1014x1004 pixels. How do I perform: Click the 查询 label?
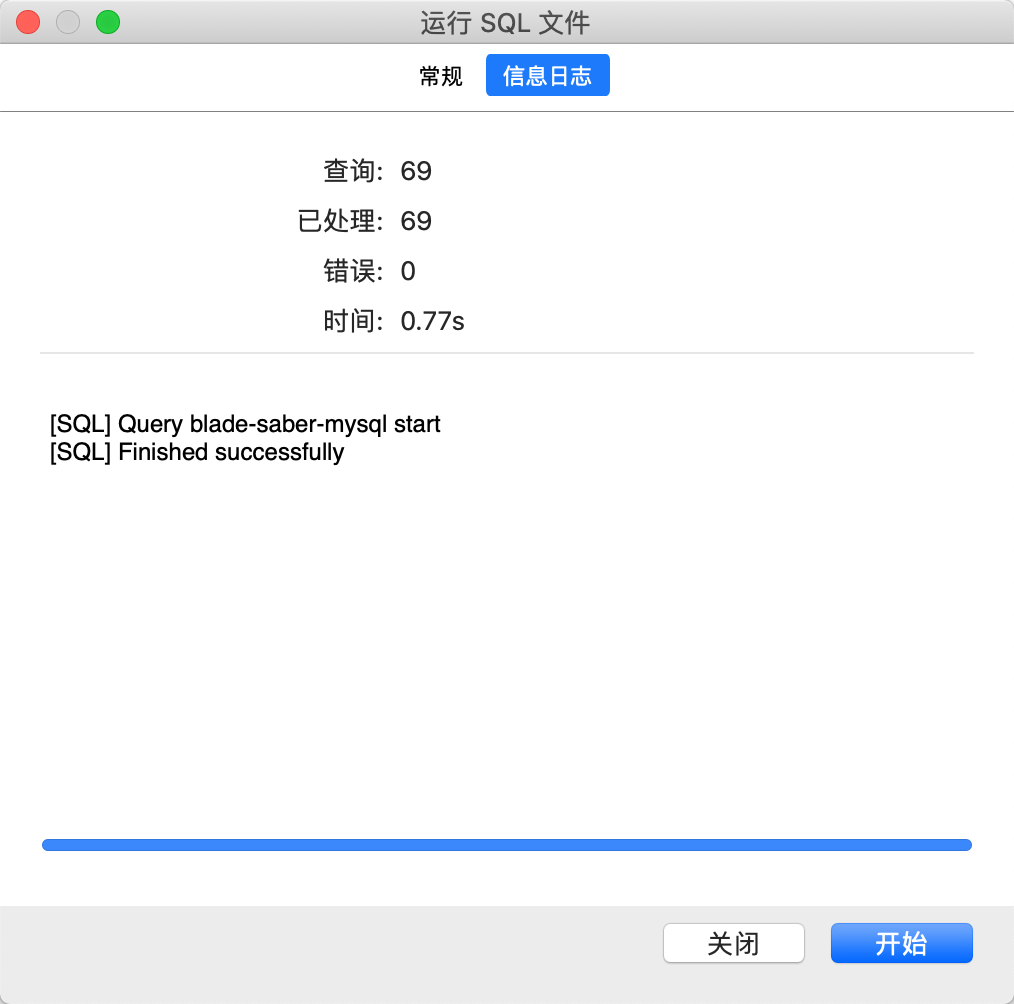coord(353,171)
